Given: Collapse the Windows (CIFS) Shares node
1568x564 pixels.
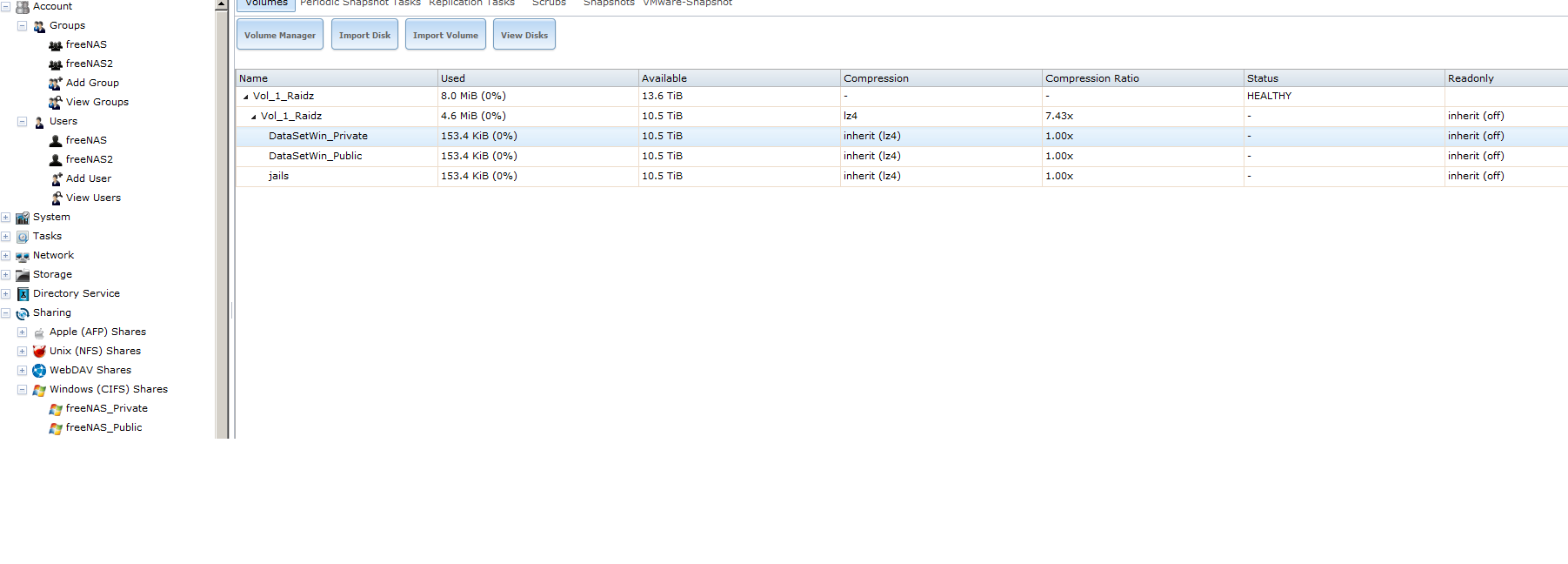Looking at the screenshot, I should click(22, 389).
